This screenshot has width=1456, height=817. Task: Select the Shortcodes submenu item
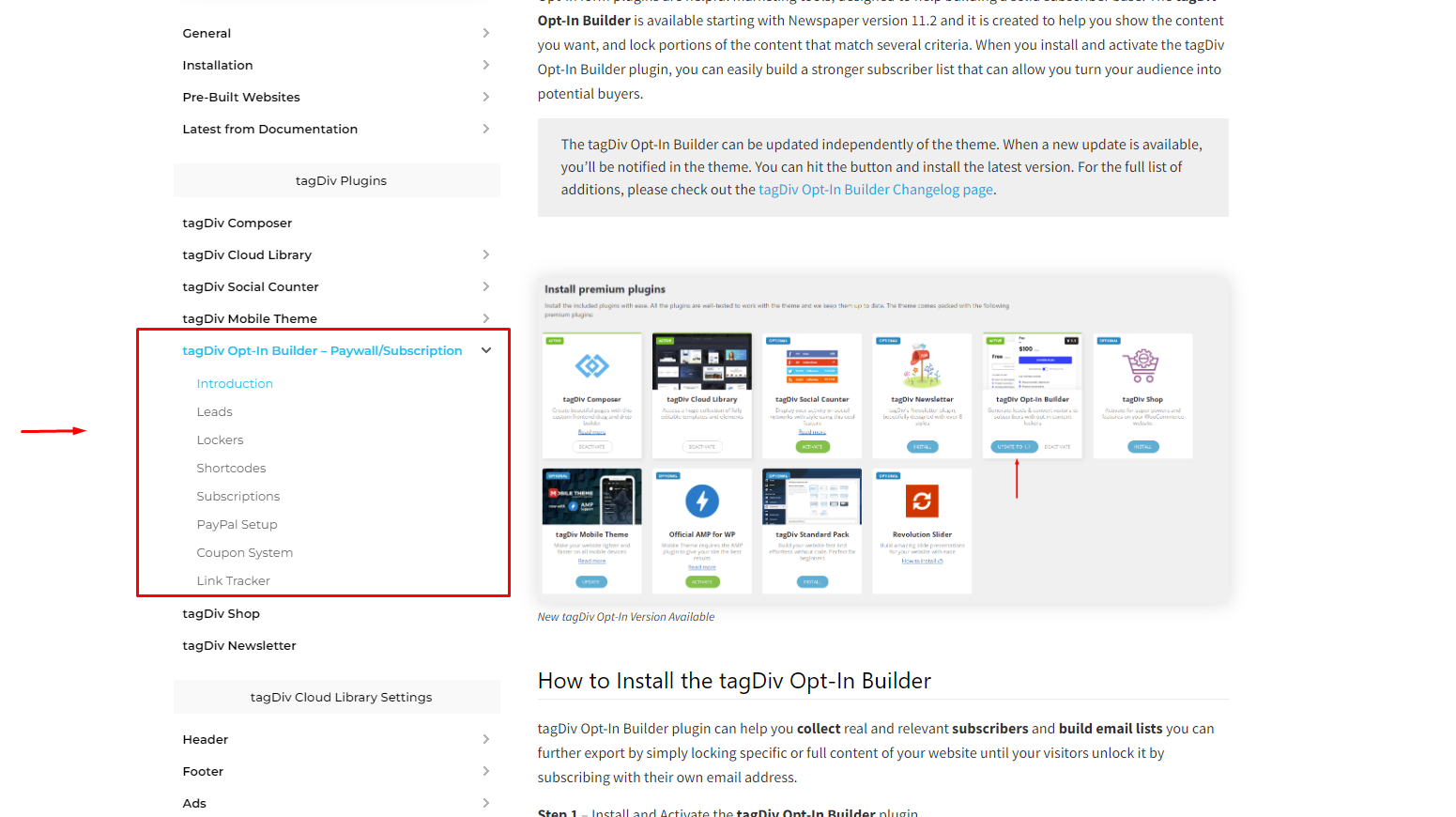click(231, 468)
